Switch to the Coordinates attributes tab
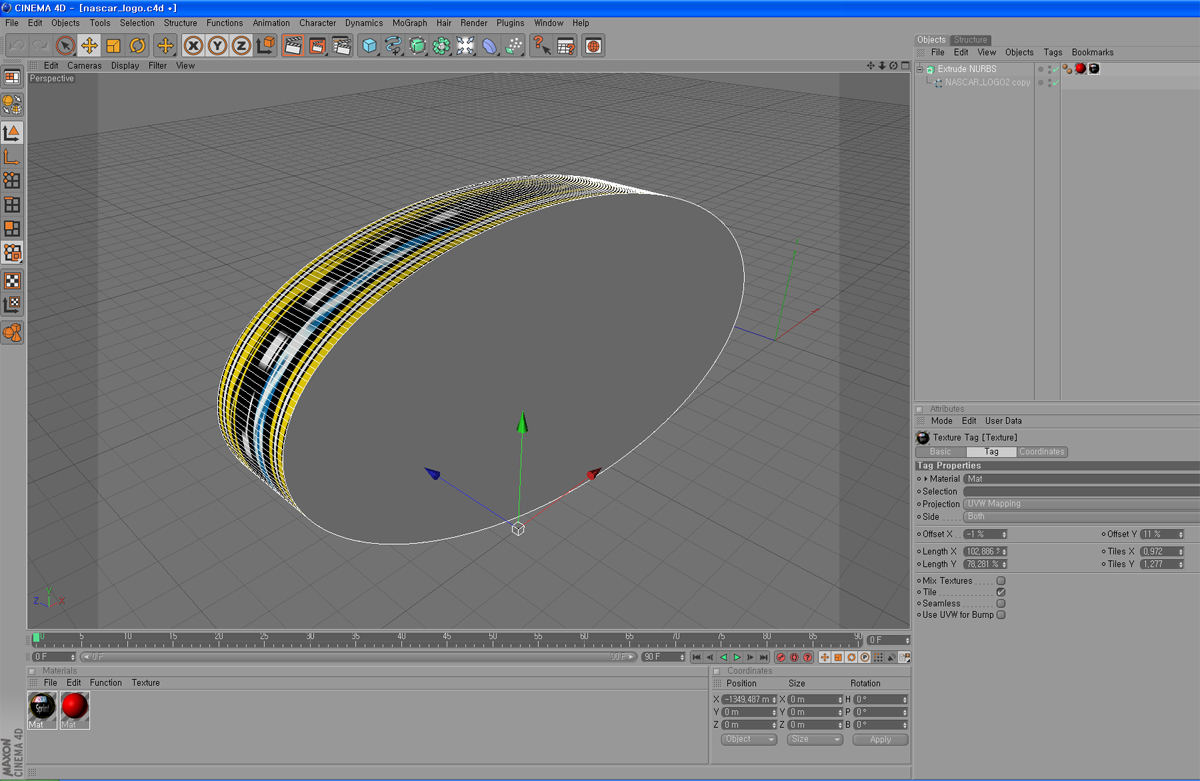The height and width of the screenshot is (781, 1200). (x=1042, y=452)
